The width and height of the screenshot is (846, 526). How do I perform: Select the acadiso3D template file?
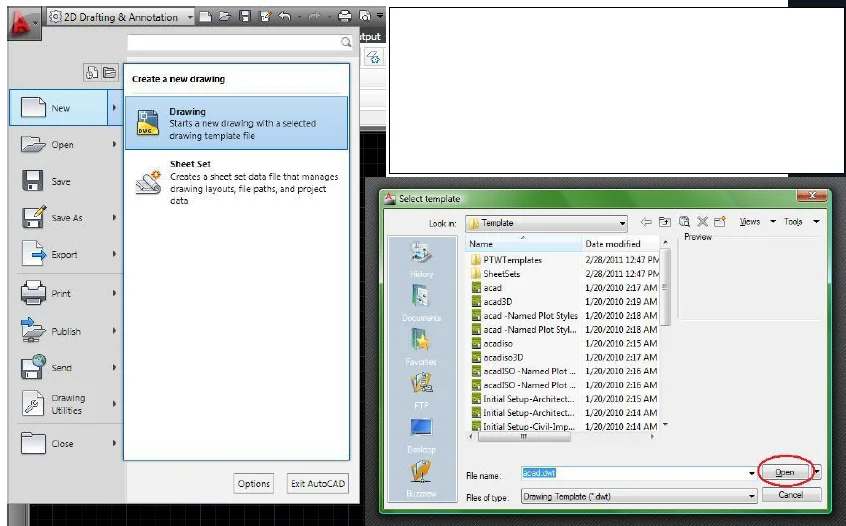(497, 357)
